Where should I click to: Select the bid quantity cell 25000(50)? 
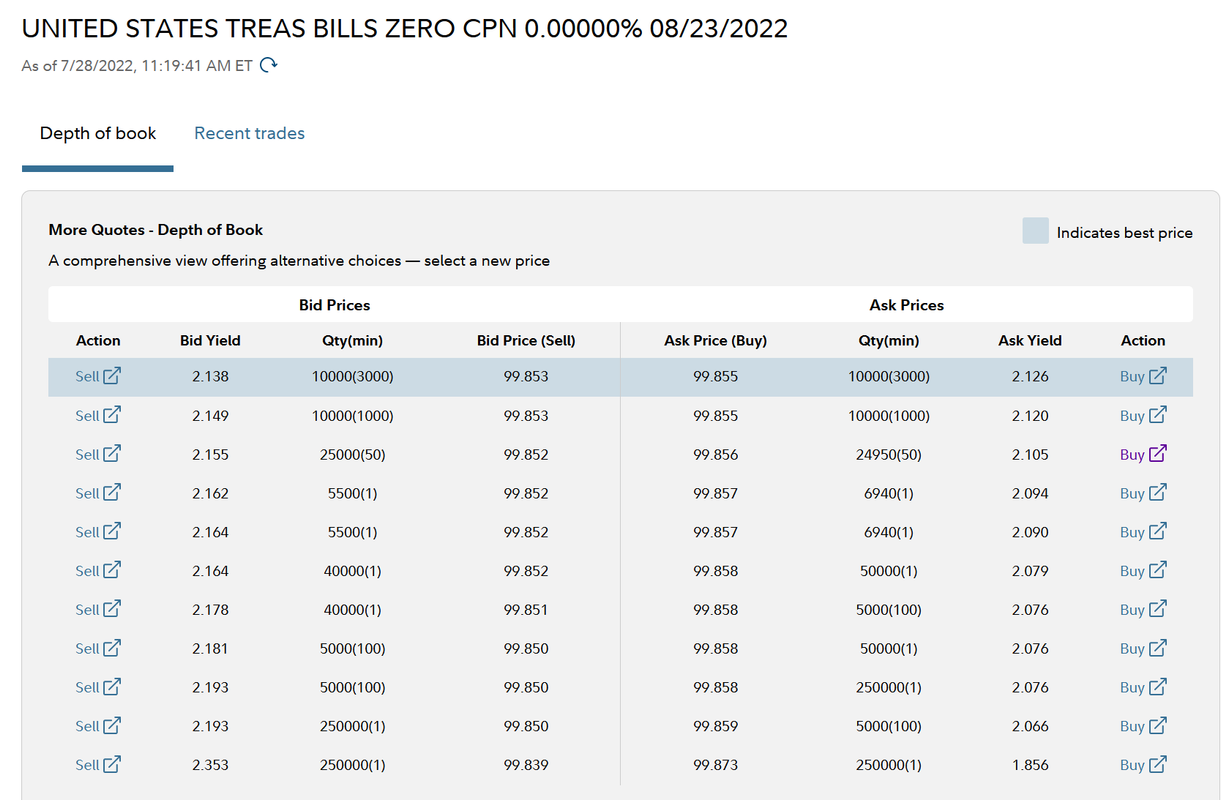click(352, 454)
